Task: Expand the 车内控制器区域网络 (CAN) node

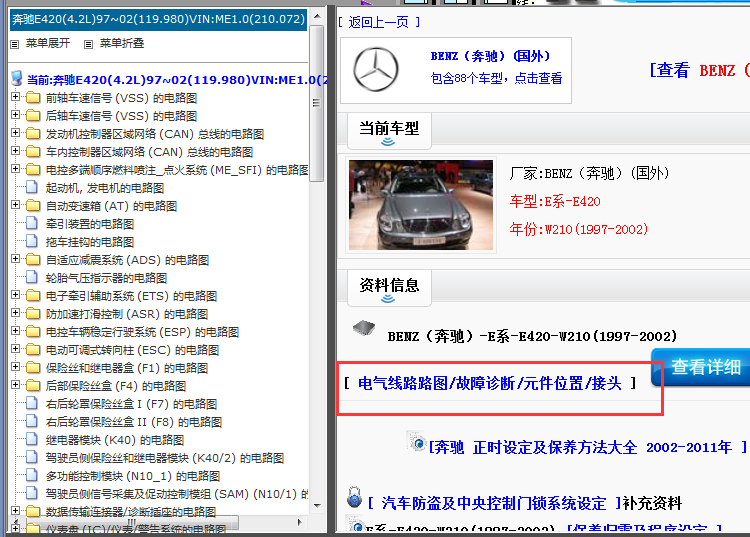Action: pyautogui.click(x=15, y=151)
